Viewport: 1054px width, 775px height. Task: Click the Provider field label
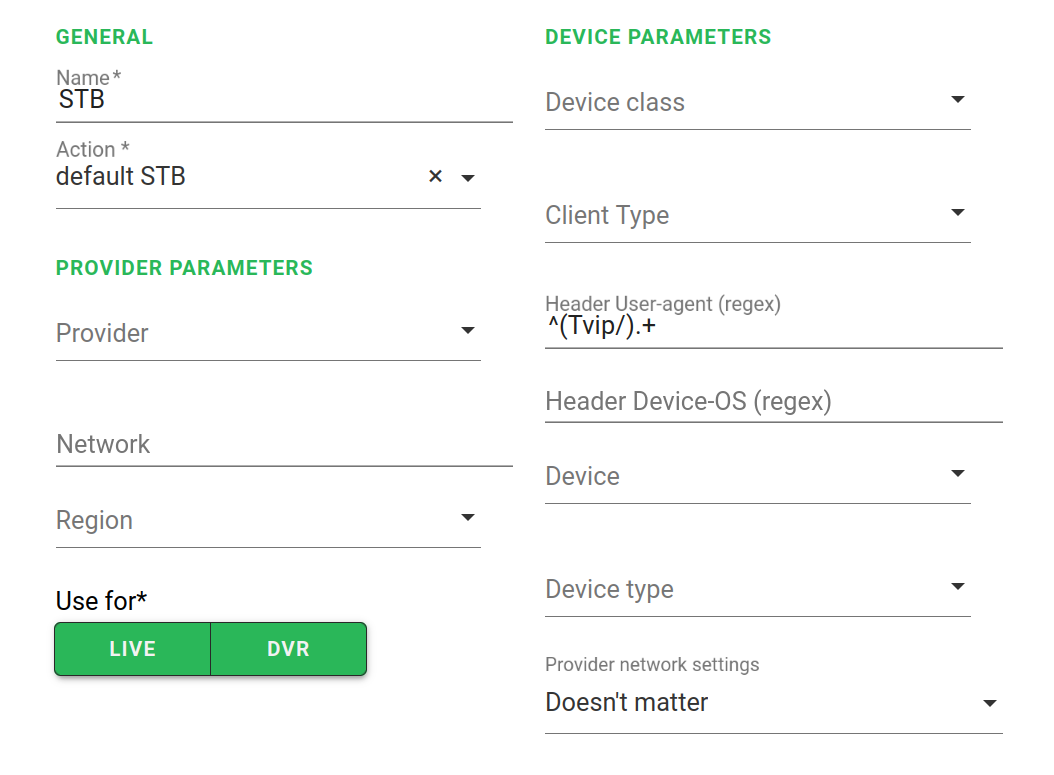pyautogui.click(x=102, y=333)
